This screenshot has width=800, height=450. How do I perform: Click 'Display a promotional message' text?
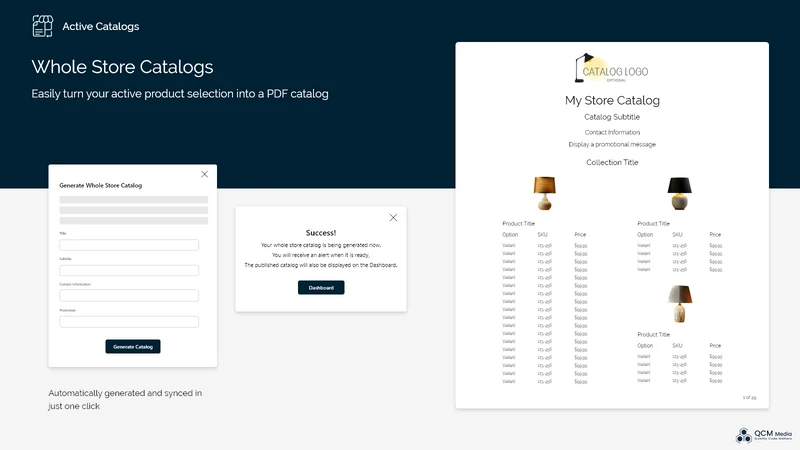coord(612,144)
